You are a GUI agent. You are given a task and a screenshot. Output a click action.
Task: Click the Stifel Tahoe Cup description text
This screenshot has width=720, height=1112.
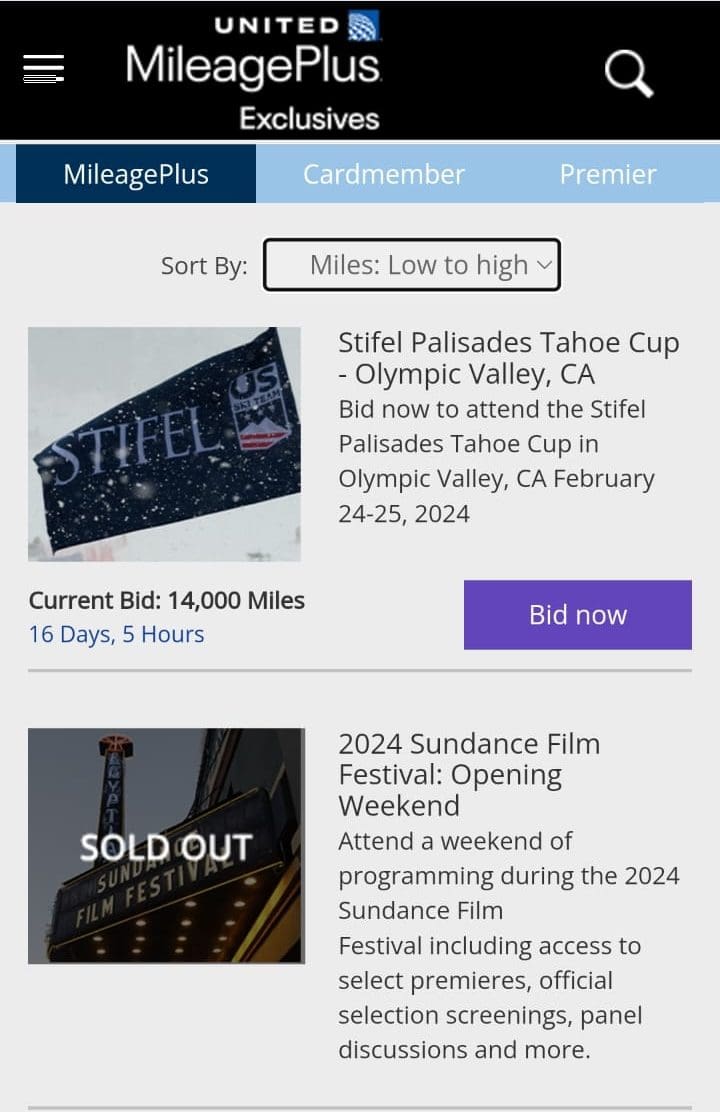pos(496,461)
